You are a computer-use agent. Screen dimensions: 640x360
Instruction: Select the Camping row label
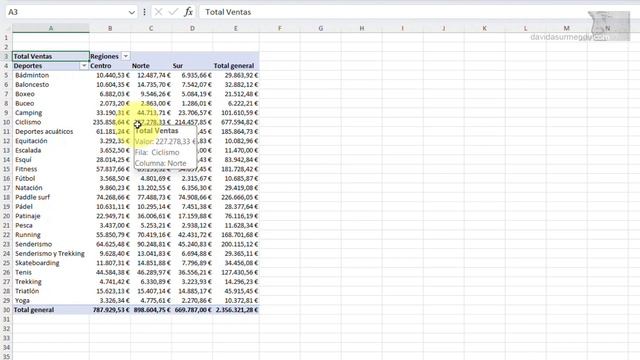pos(29,113)
